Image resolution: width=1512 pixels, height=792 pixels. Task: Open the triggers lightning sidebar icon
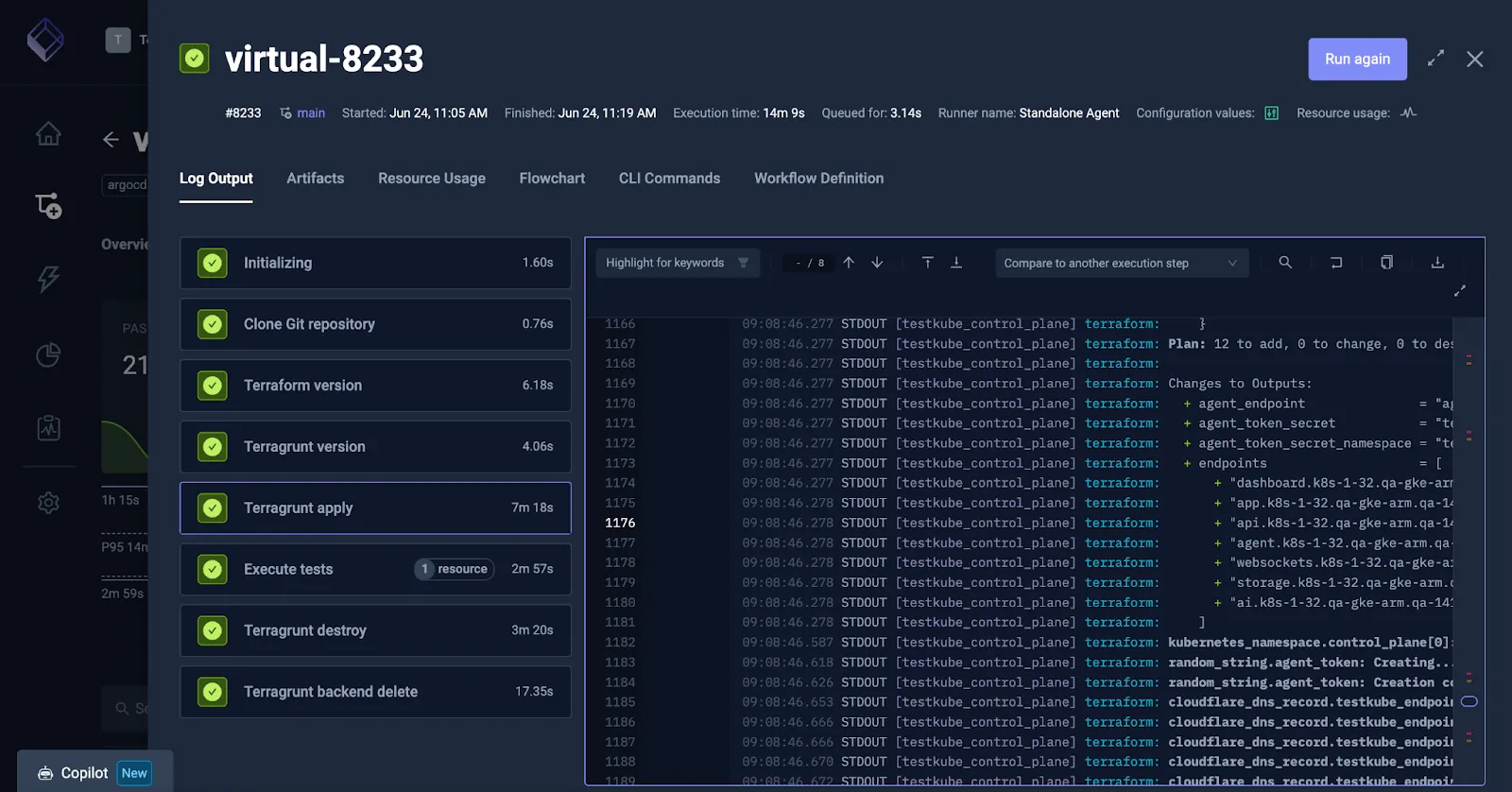pyautogui.click(x=48, y=279)
